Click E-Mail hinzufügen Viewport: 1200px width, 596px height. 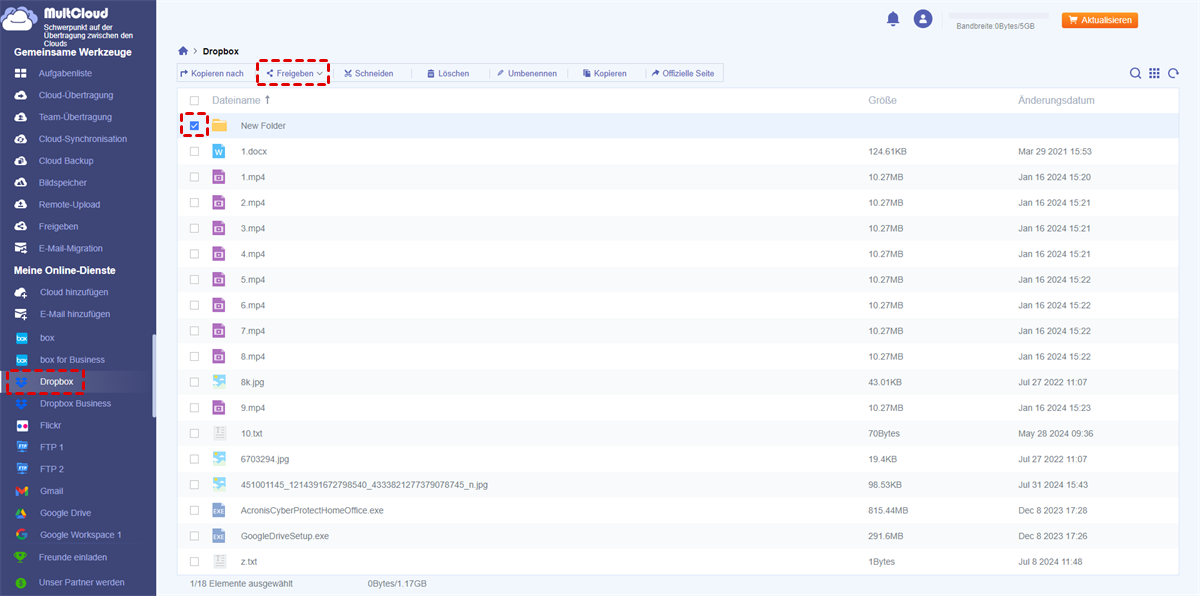tap(75, 314)
